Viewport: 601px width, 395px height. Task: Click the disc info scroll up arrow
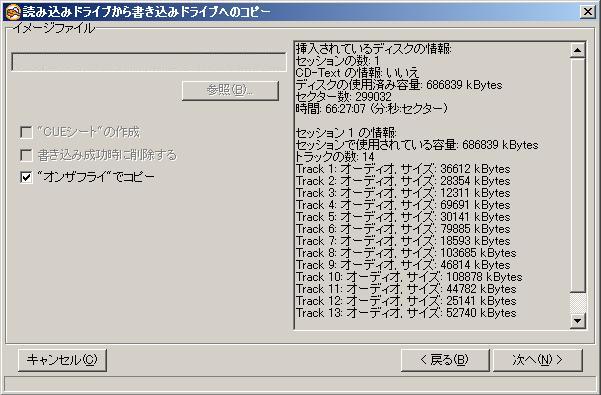tap(578, 50)
